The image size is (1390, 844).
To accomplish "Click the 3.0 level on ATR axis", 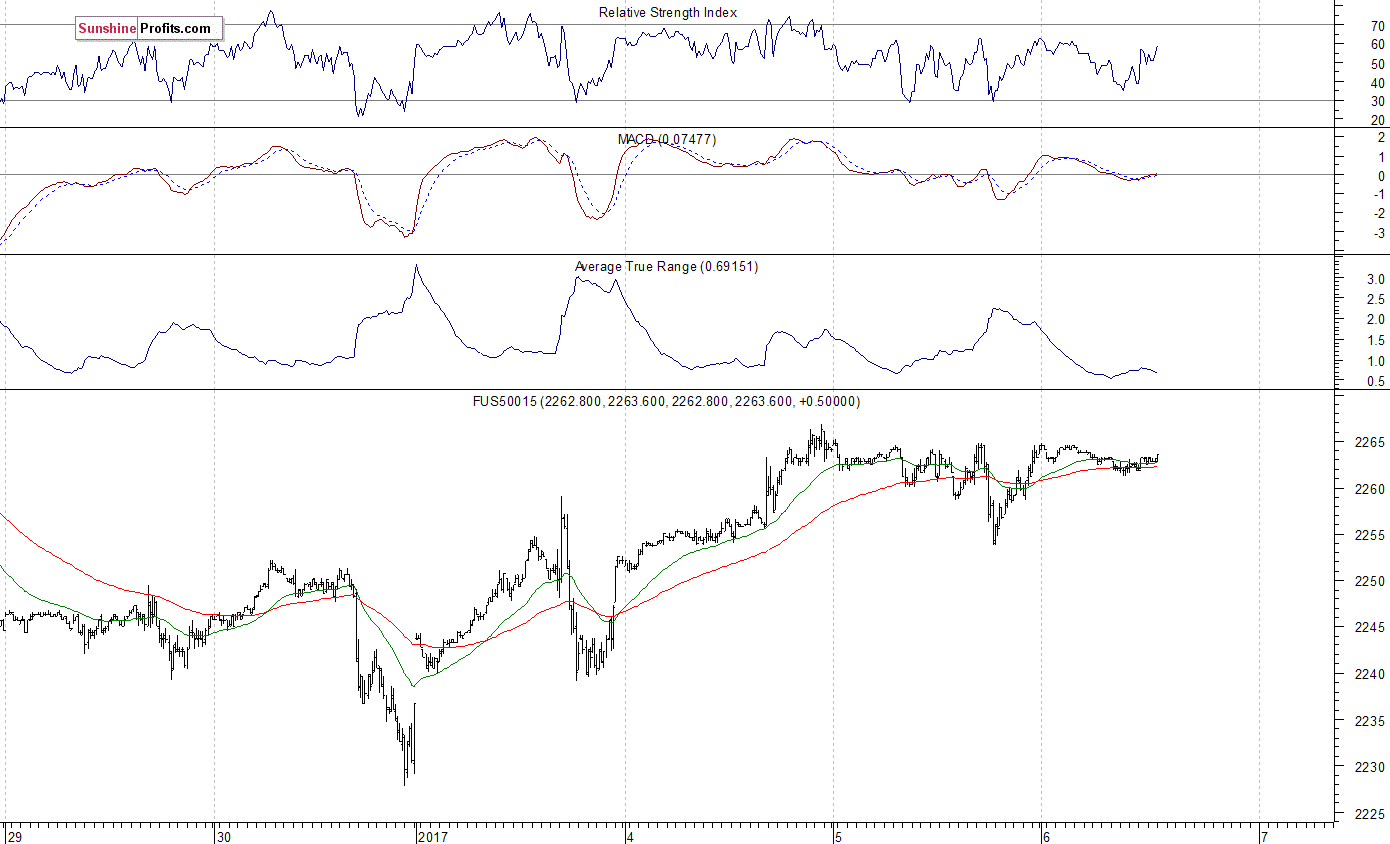I will pos(1376,279).
